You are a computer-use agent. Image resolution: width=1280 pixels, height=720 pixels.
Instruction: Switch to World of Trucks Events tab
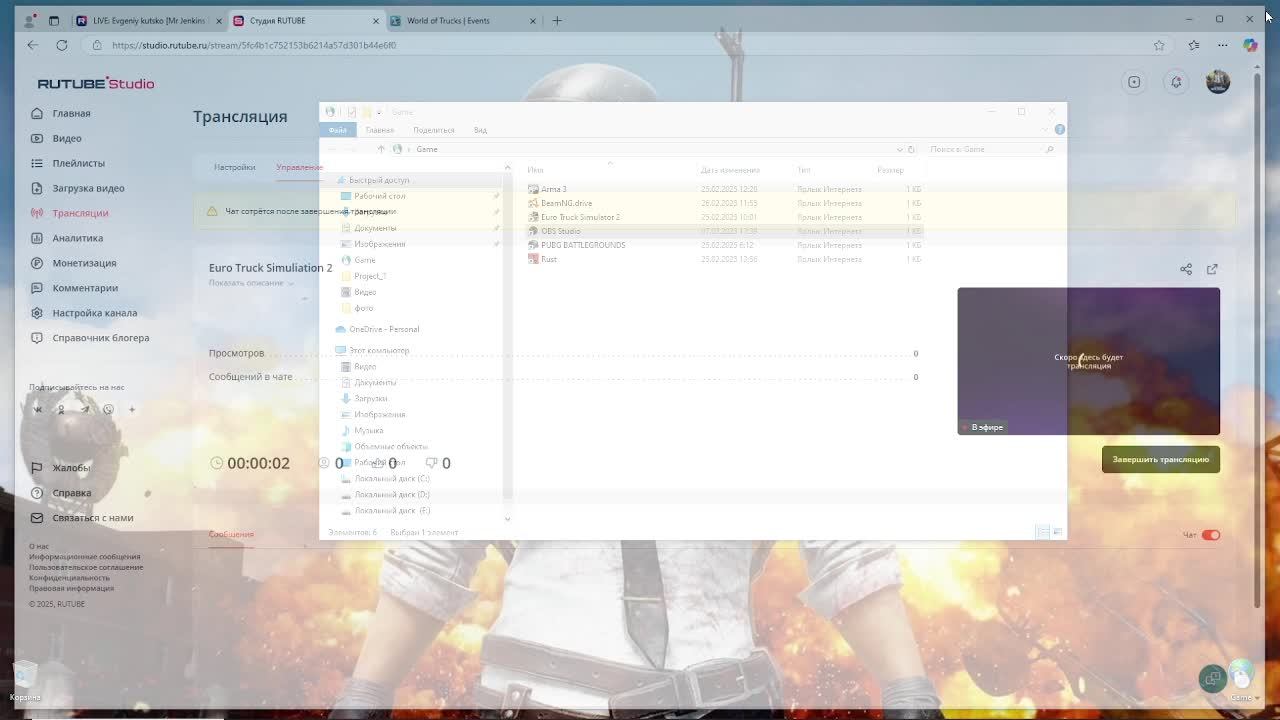pos(461,20)
